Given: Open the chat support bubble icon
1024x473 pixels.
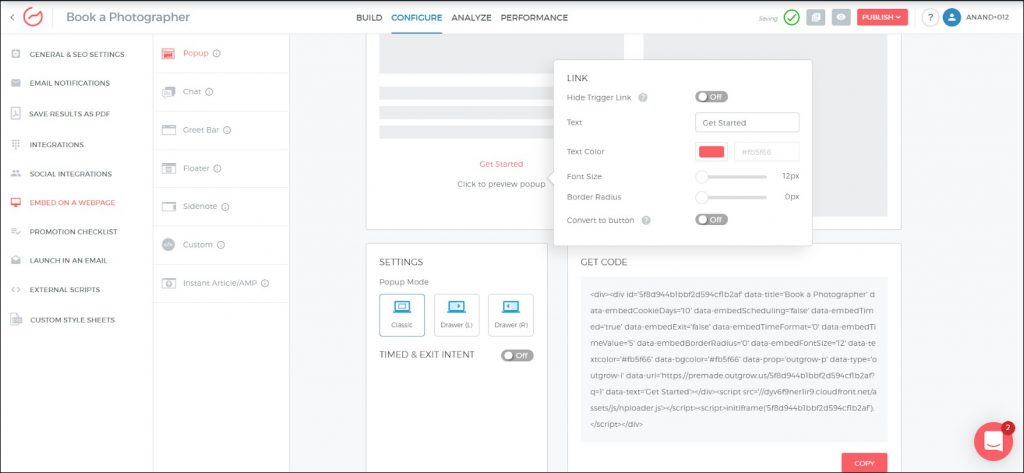Looking at the screenshot, I should (993, 441).
